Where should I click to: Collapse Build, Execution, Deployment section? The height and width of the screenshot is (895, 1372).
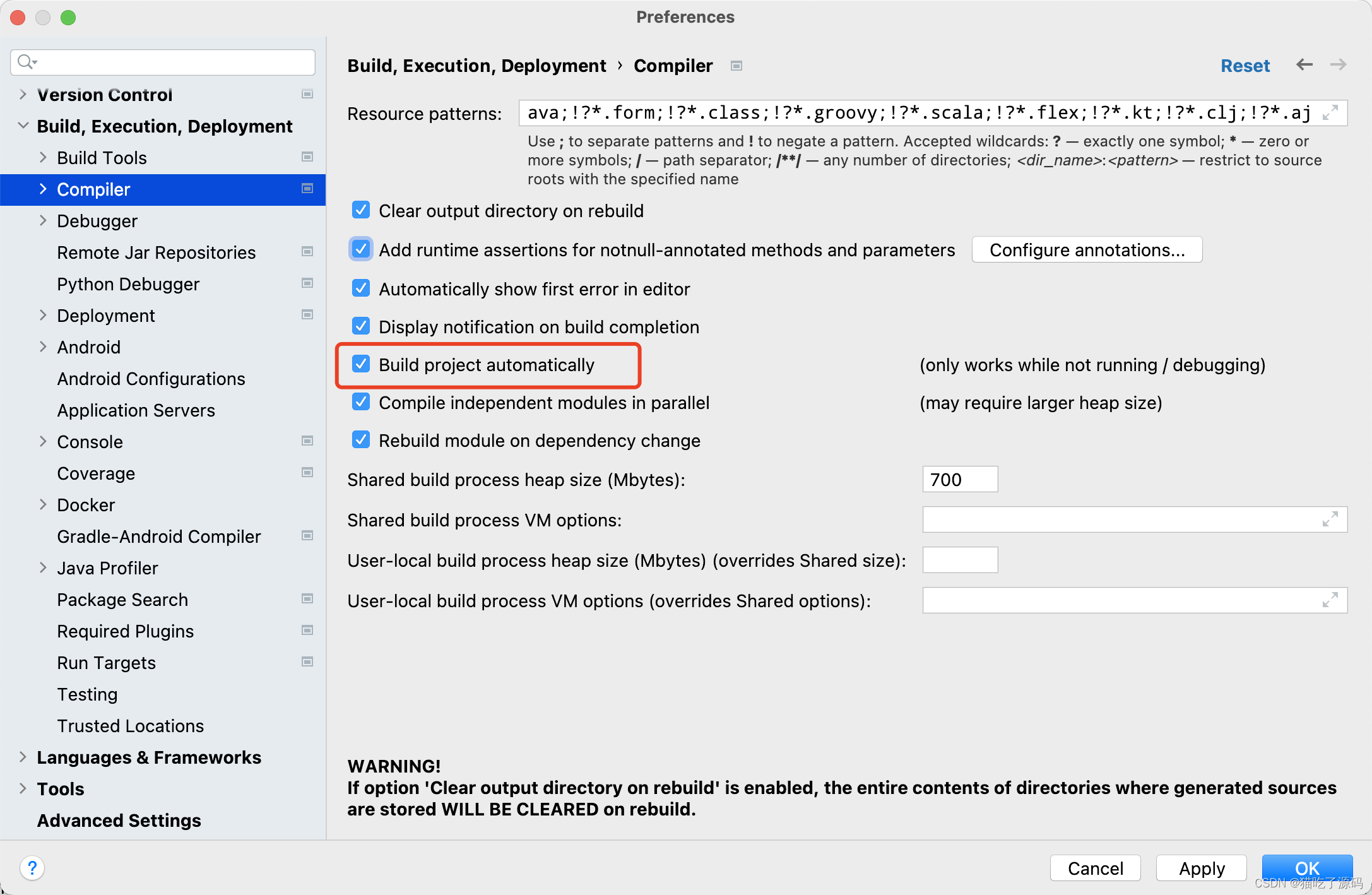tap(23, 126)
